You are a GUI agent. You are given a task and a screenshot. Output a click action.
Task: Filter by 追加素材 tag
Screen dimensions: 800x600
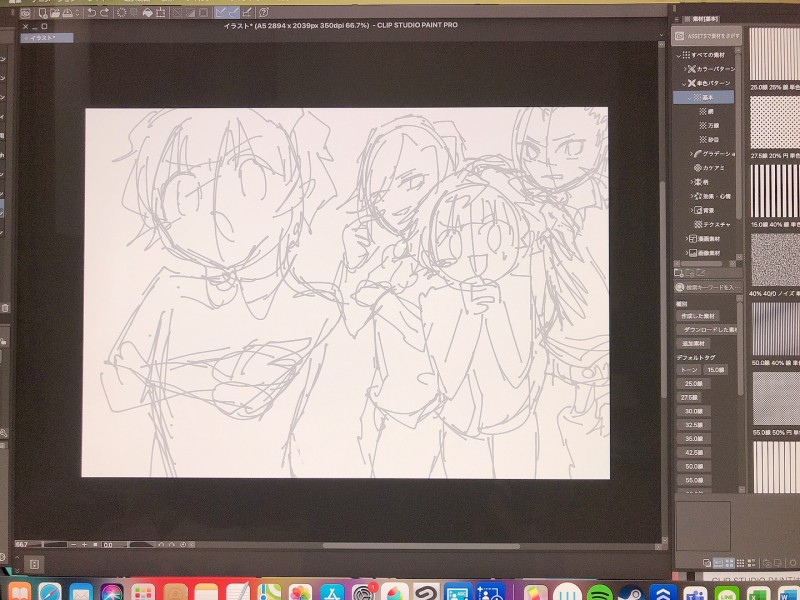click(693, 344)
